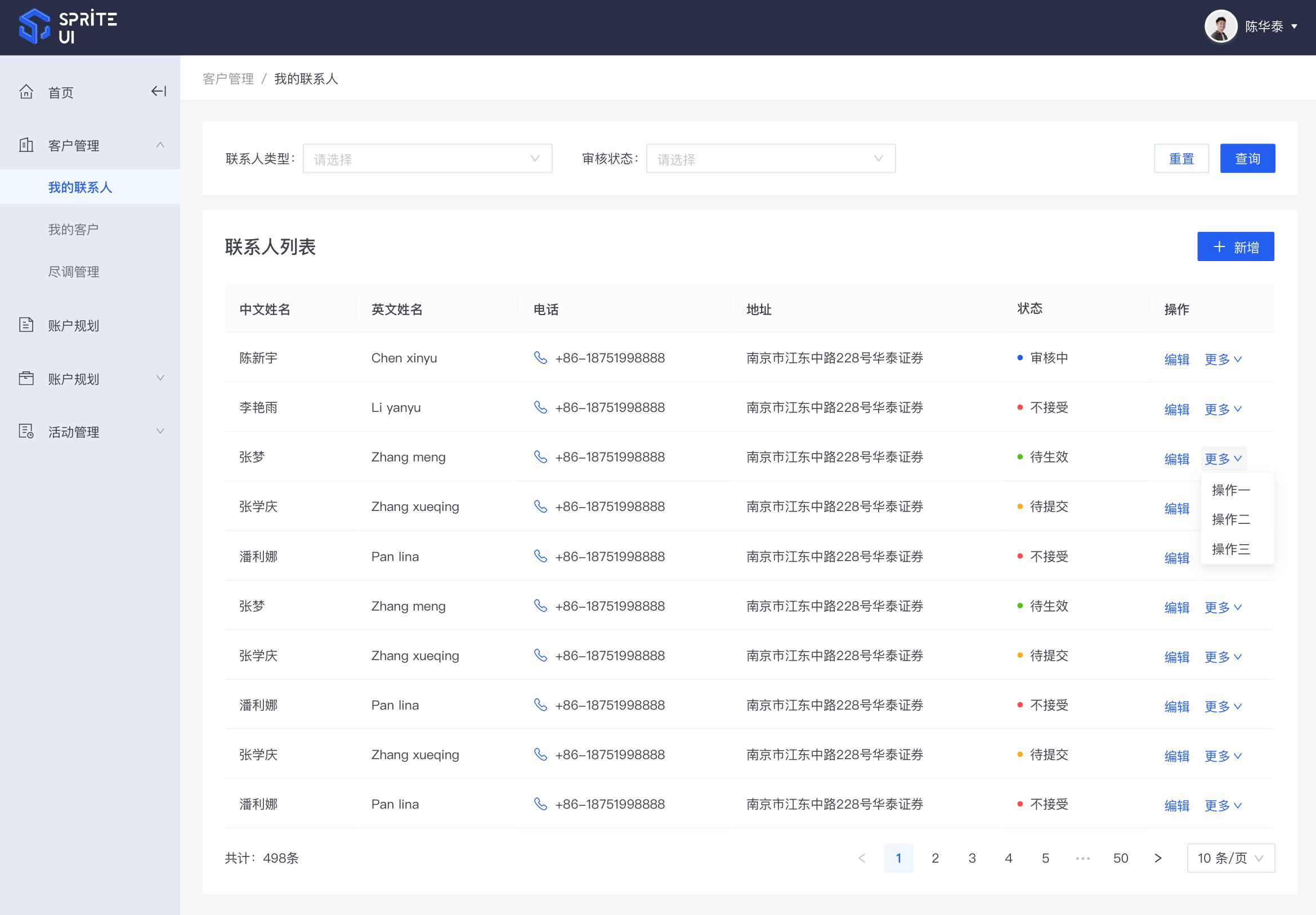Choose 操作一 from the open menu

click(1231, 490)
